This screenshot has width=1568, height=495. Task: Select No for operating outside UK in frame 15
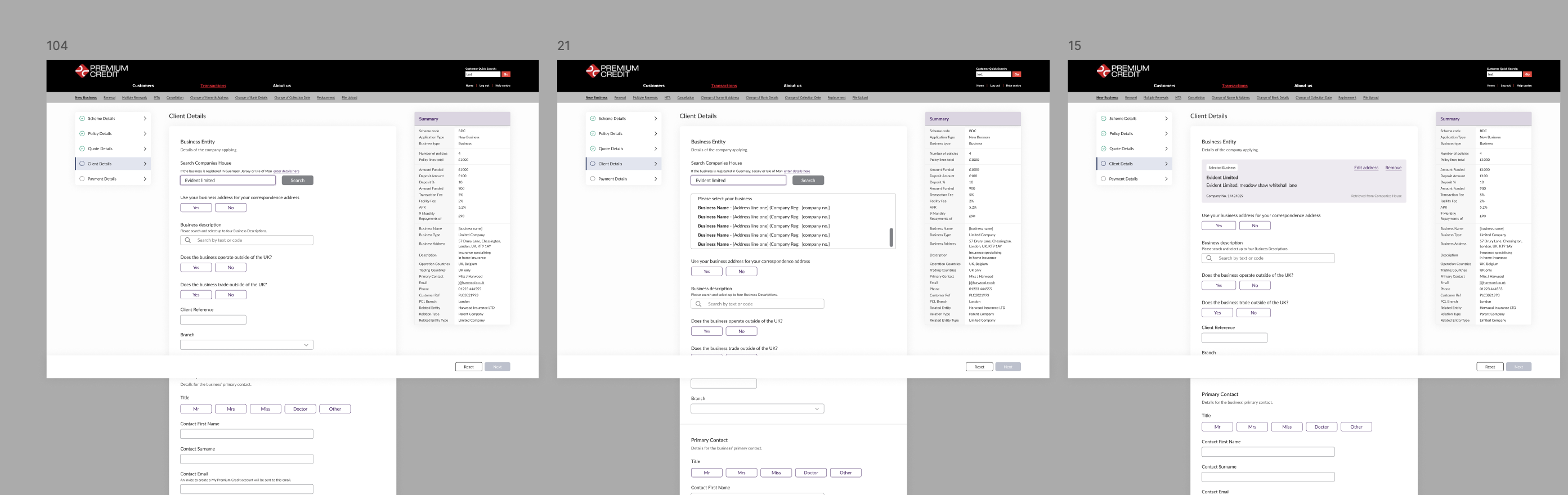coord(1255,286)
